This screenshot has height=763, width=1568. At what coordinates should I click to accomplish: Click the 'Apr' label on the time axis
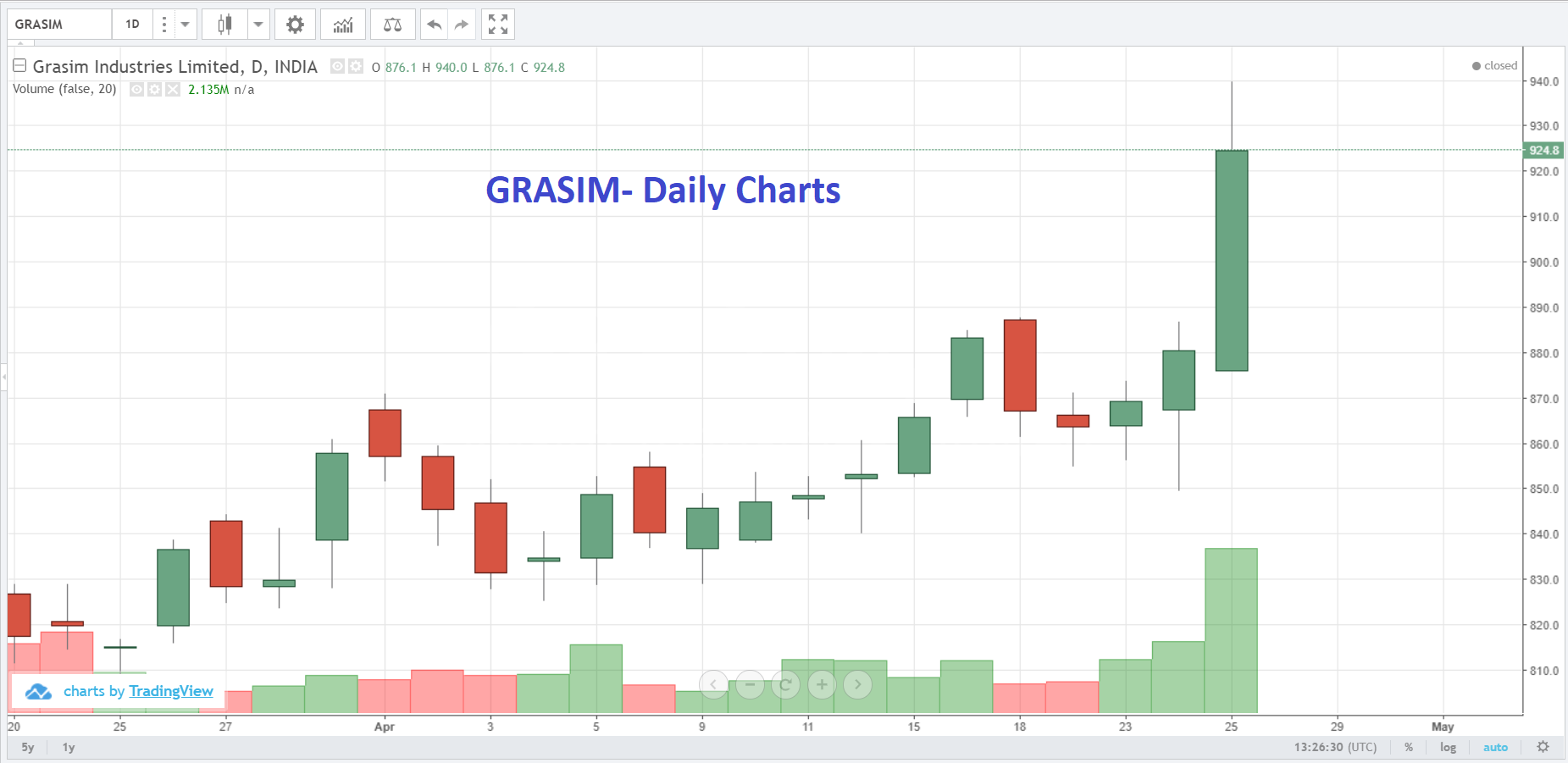(385, 727)
